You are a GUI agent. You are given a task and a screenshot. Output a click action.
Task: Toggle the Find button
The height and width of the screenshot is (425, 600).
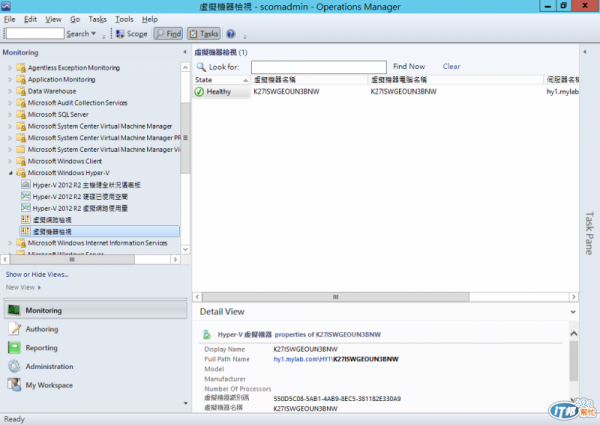pyautogui.click(x=168, y=34)
